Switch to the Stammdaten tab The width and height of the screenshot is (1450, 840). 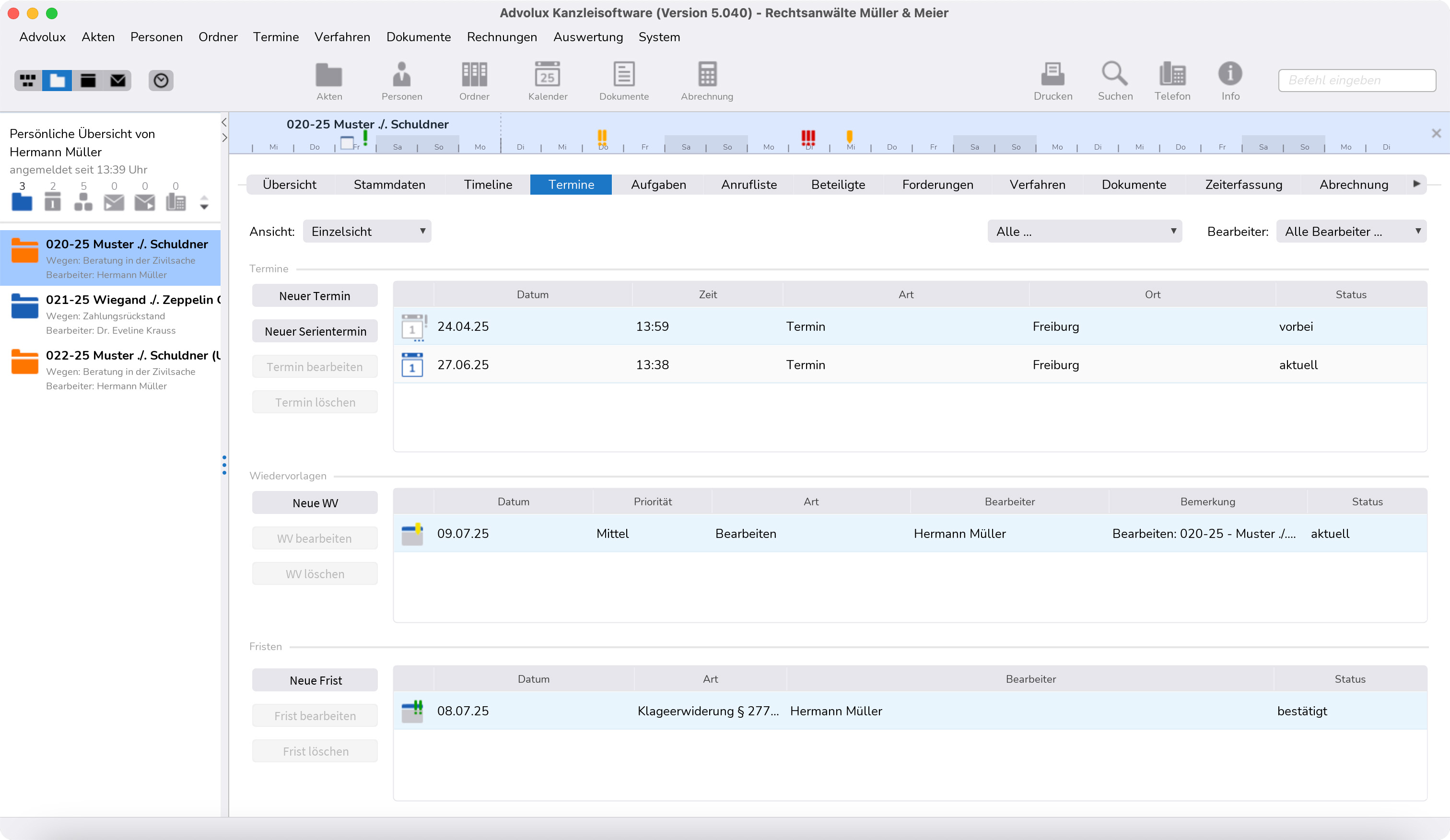point(389,185)
